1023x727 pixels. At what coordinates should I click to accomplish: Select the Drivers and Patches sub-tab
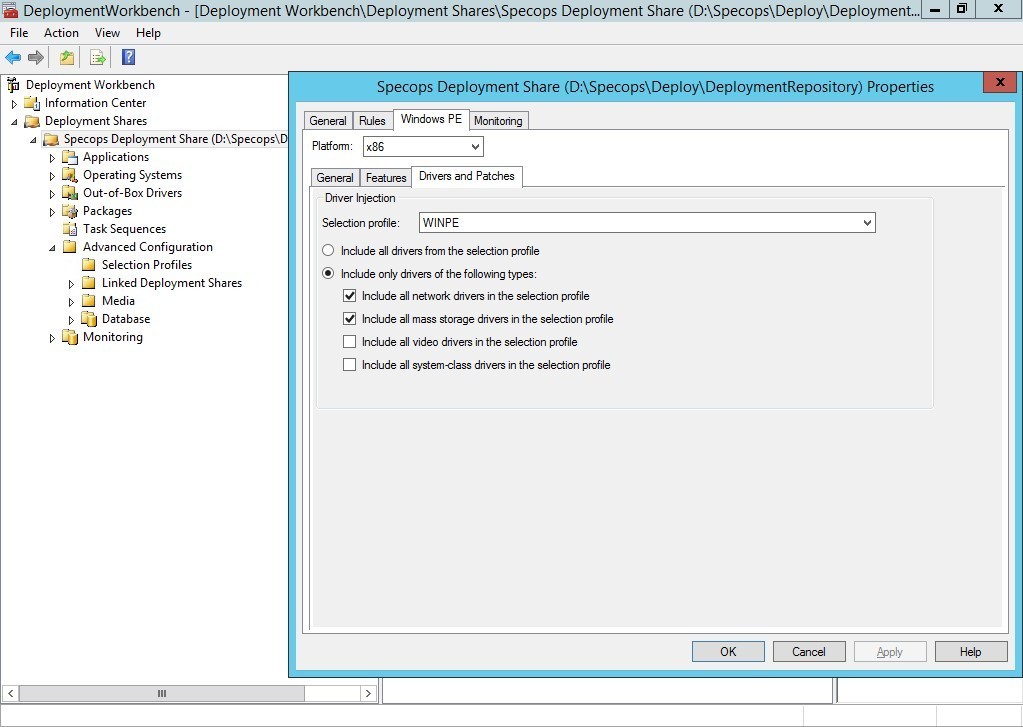click(x=466, y=176)
